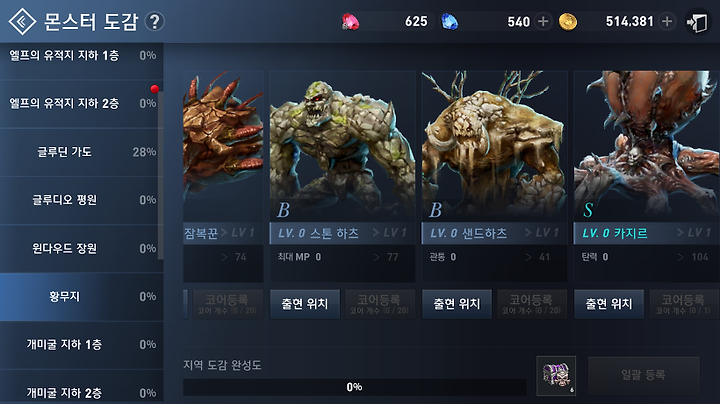The image size is (720, 404).
Task: Add more blue diamonds with plus icon
Action: pyautogui.click(x=543, y=22)
